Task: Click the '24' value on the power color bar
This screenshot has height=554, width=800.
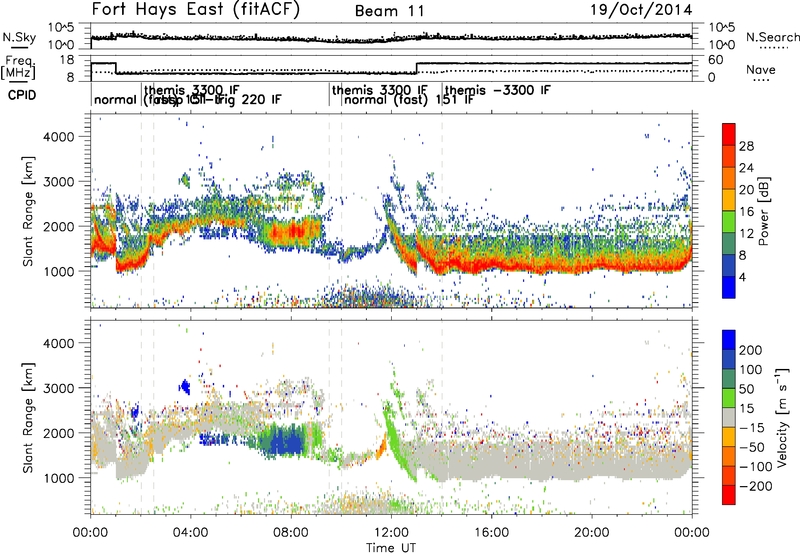Action: click(x=746, y=168)
